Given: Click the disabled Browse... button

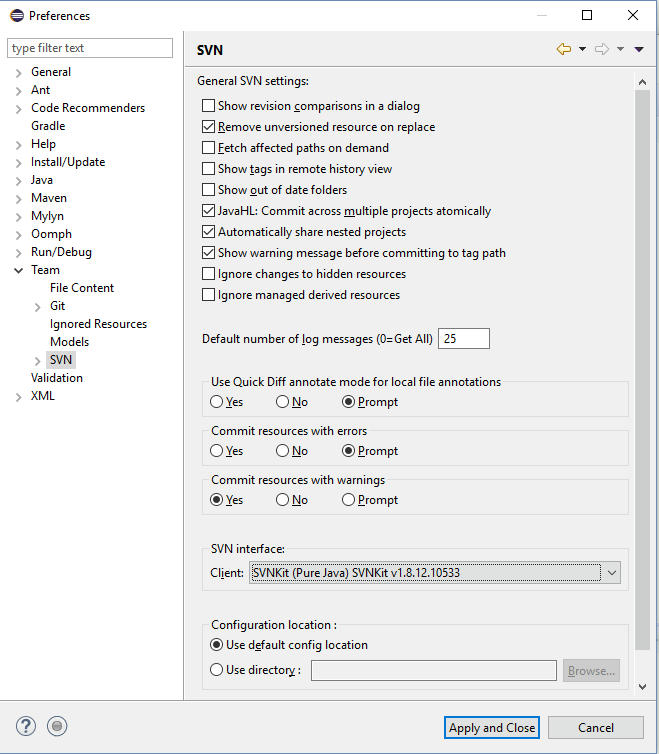Looking at the screenshot, I should point(591,670).
